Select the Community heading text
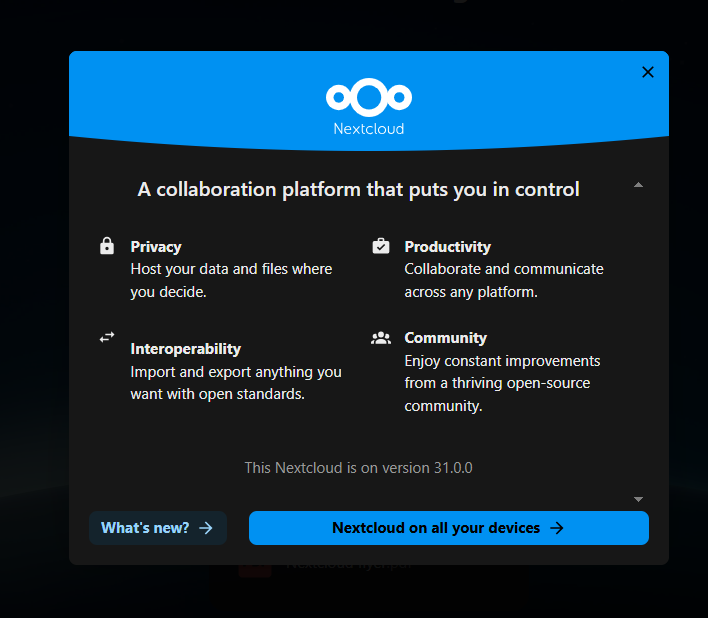 (446, 338)
